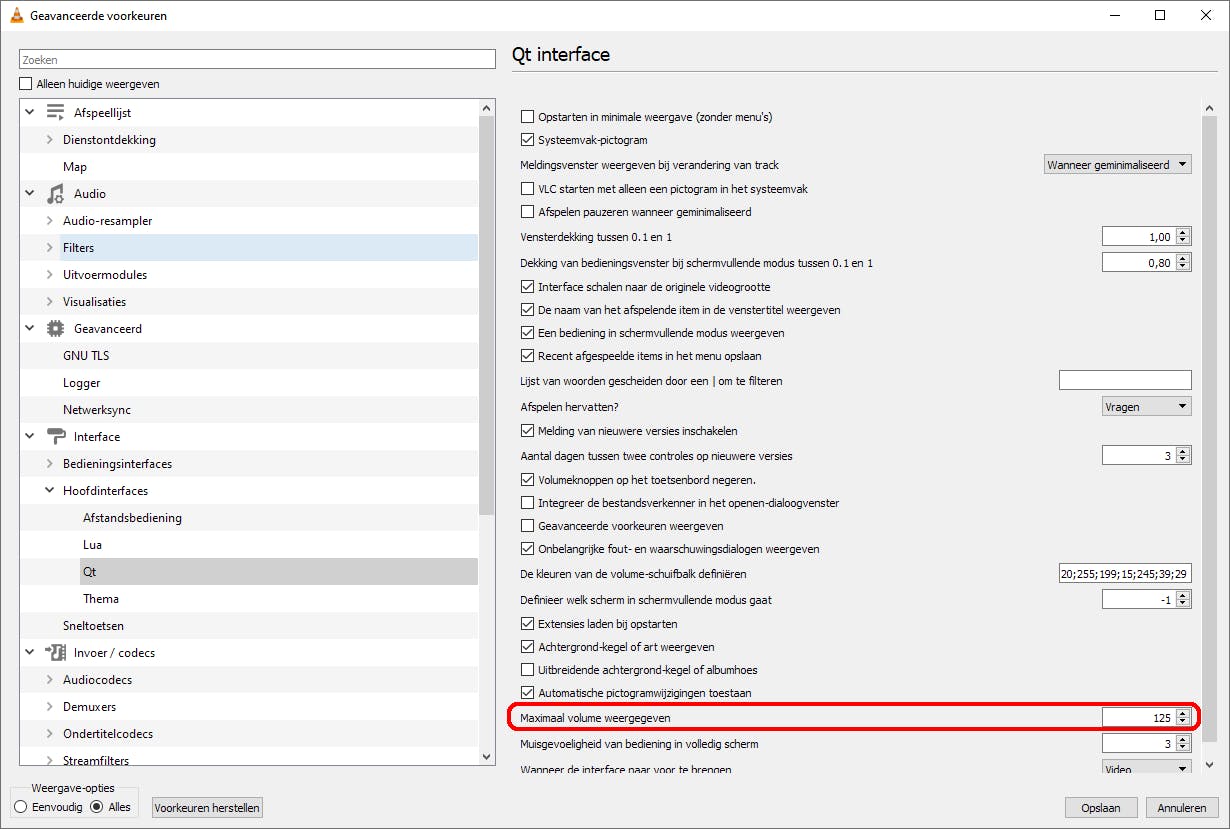Image resolution: width=1230 pixels, height=829 pixels.
Task: Click the Voorkeuren herstellen button
Action: click(x=207, y=808)
